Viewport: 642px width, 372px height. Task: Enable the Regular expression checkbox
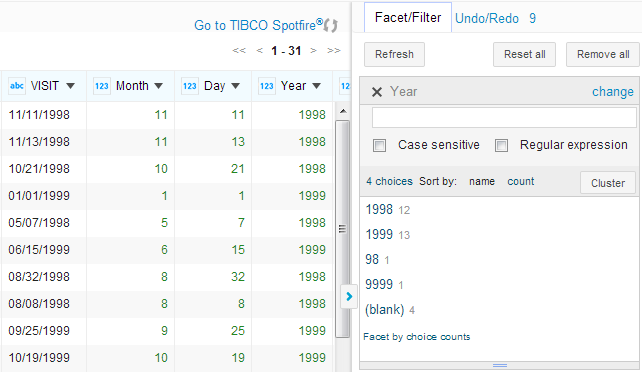501,145
